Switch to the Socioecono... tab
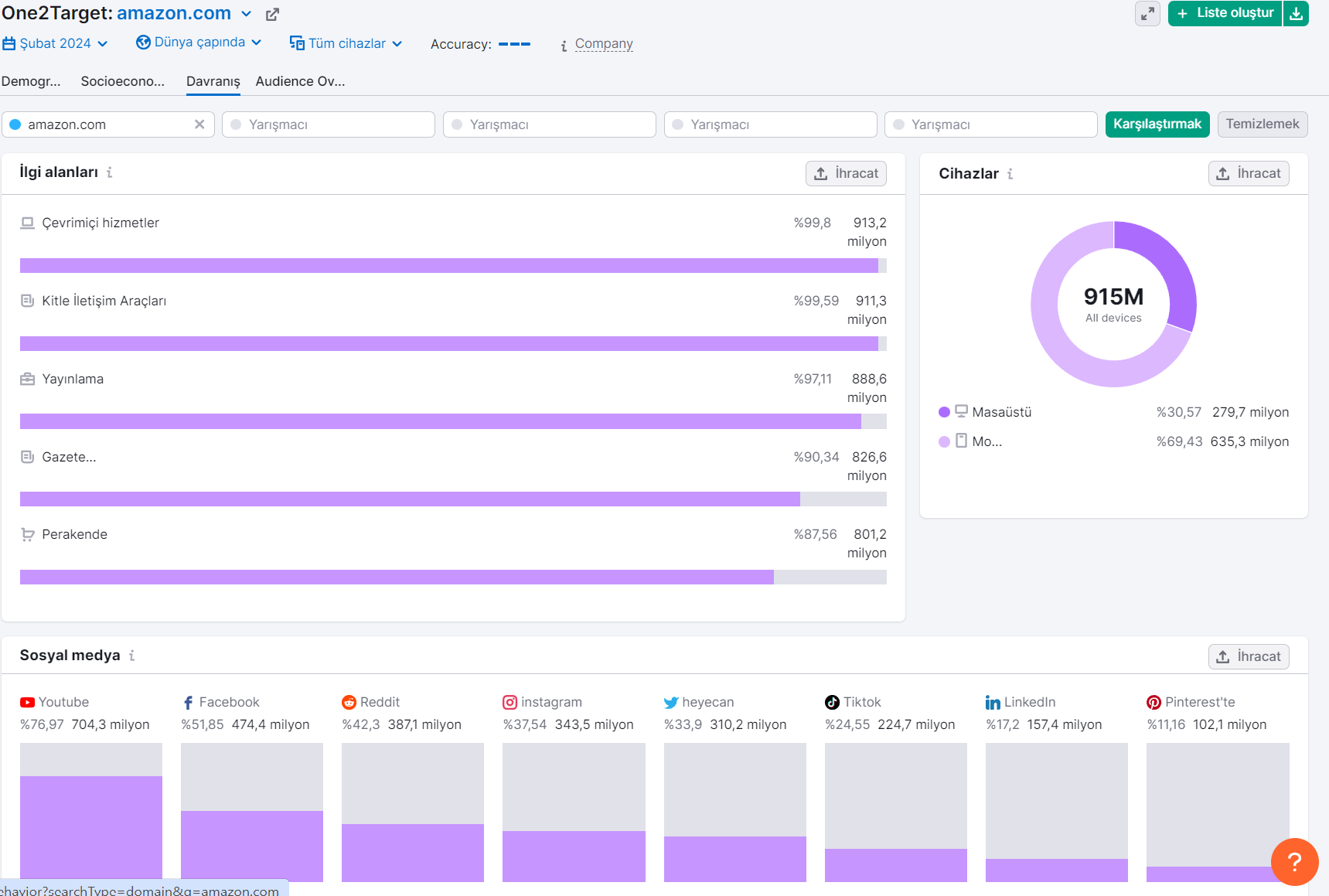 (x=122, y=81)
